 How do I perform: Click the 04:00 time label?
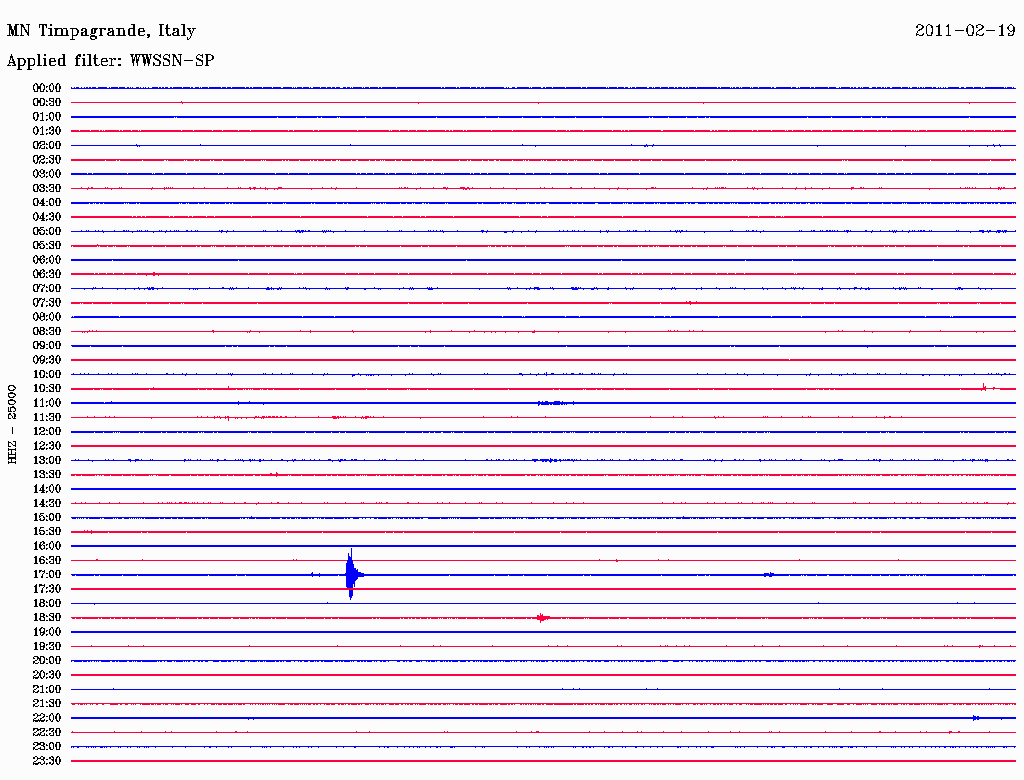click(47, 203)
